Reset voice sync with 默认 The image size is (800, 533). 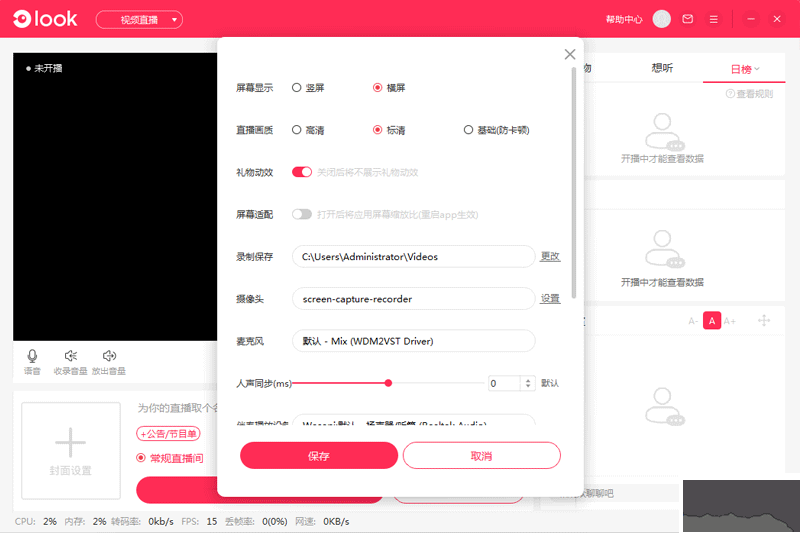(550, 383)
